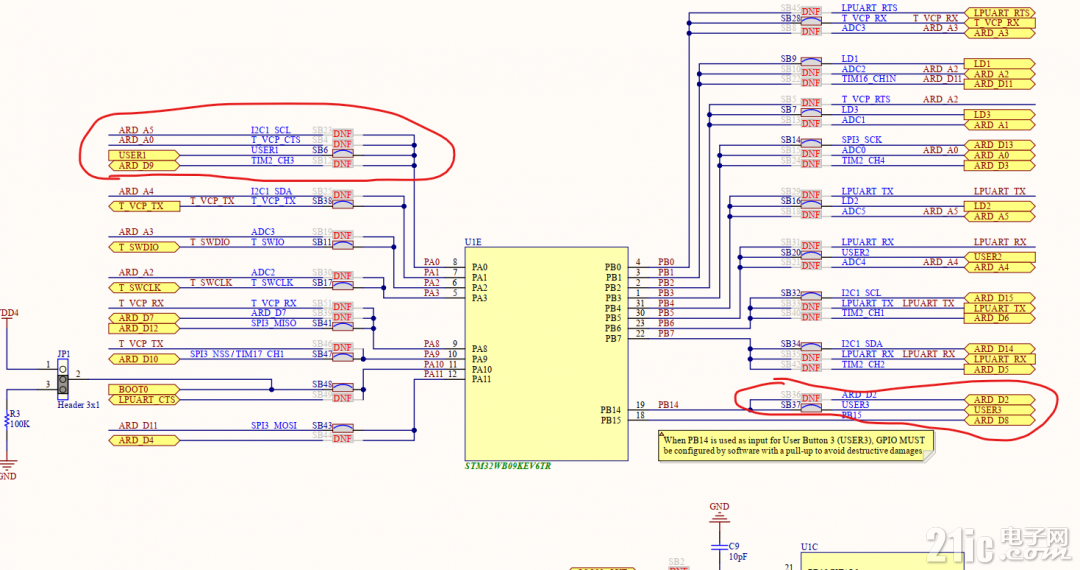Image resolution: width=1080 pixels, height=570 pixels.
Task: Select the LD2 port
Action: 1000,206
